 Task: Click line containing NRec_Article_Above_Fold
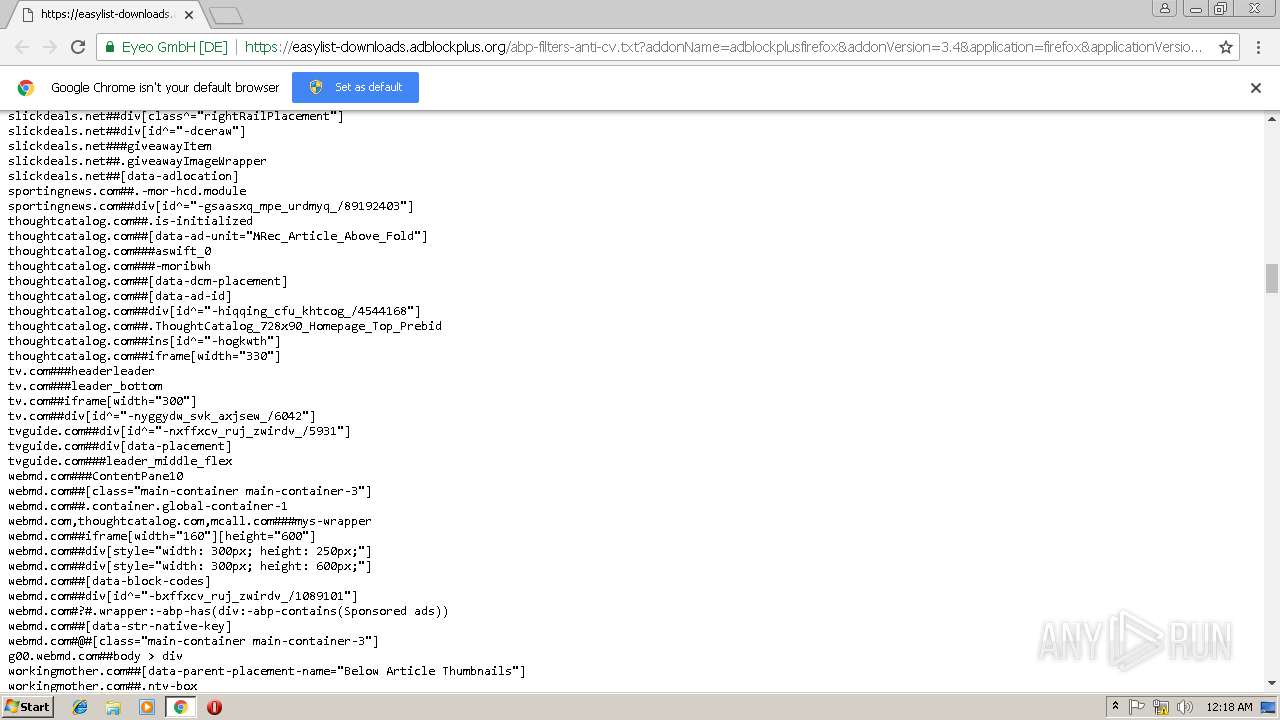[x=218, y=236]
